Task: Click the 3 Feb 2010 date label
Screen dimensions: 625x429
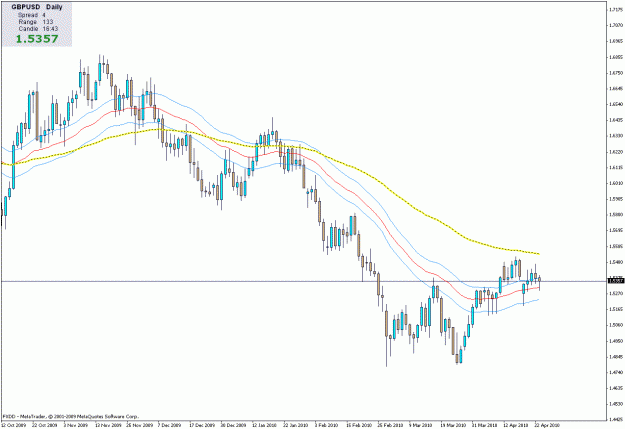Action: (x=327, y=425)
